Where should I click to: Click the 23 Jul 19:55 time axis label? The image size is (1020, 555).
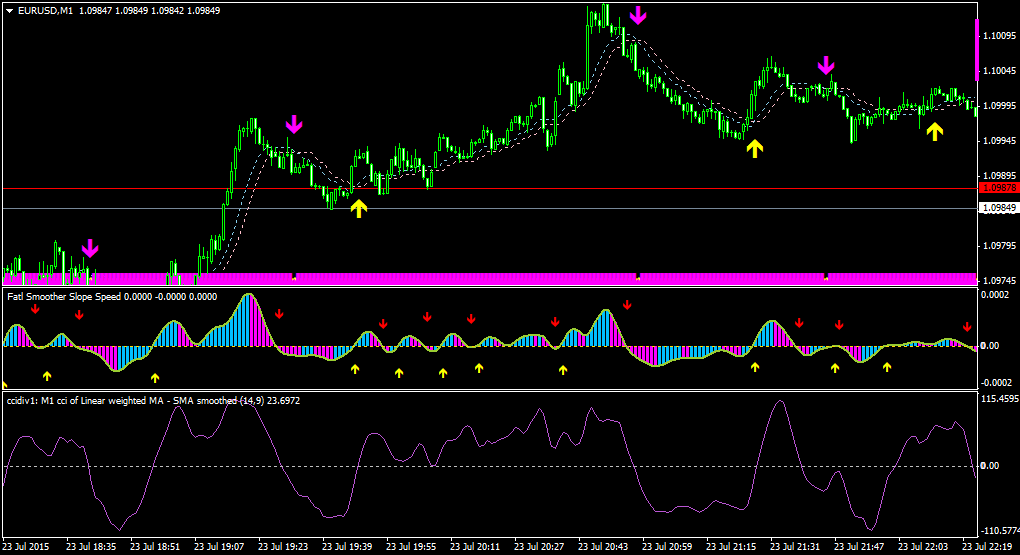[411, 547]
